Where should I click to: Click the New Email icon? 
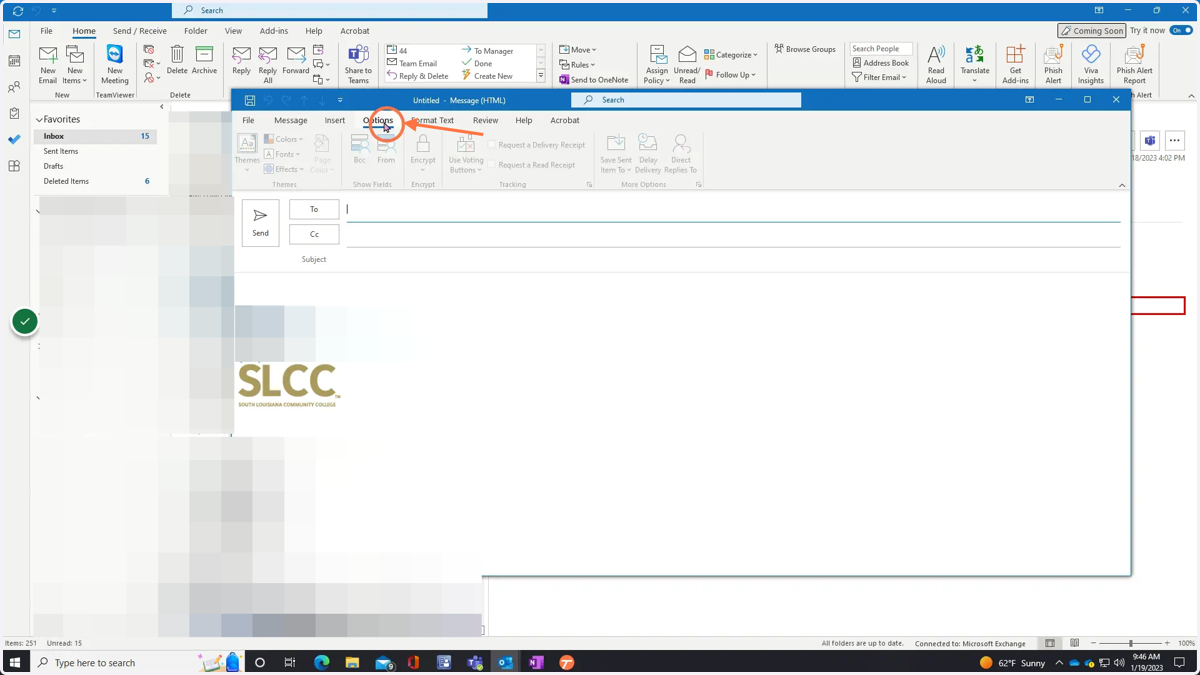(47, 64)
